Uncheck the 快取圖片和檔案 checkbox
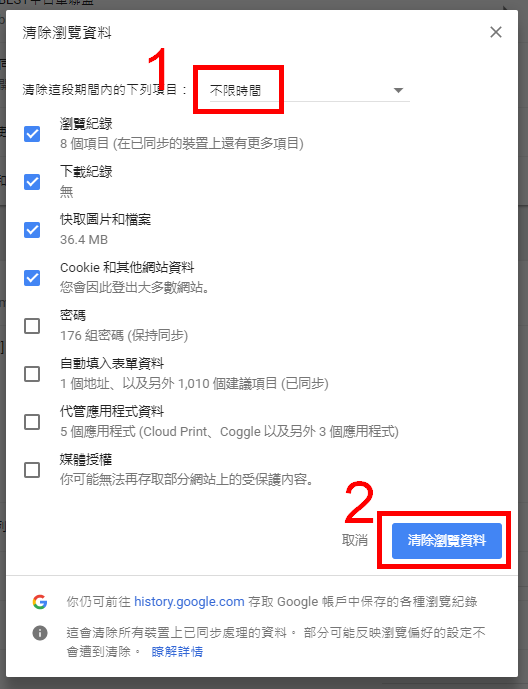This screenshot has height=689, width=528. point(32,229)
